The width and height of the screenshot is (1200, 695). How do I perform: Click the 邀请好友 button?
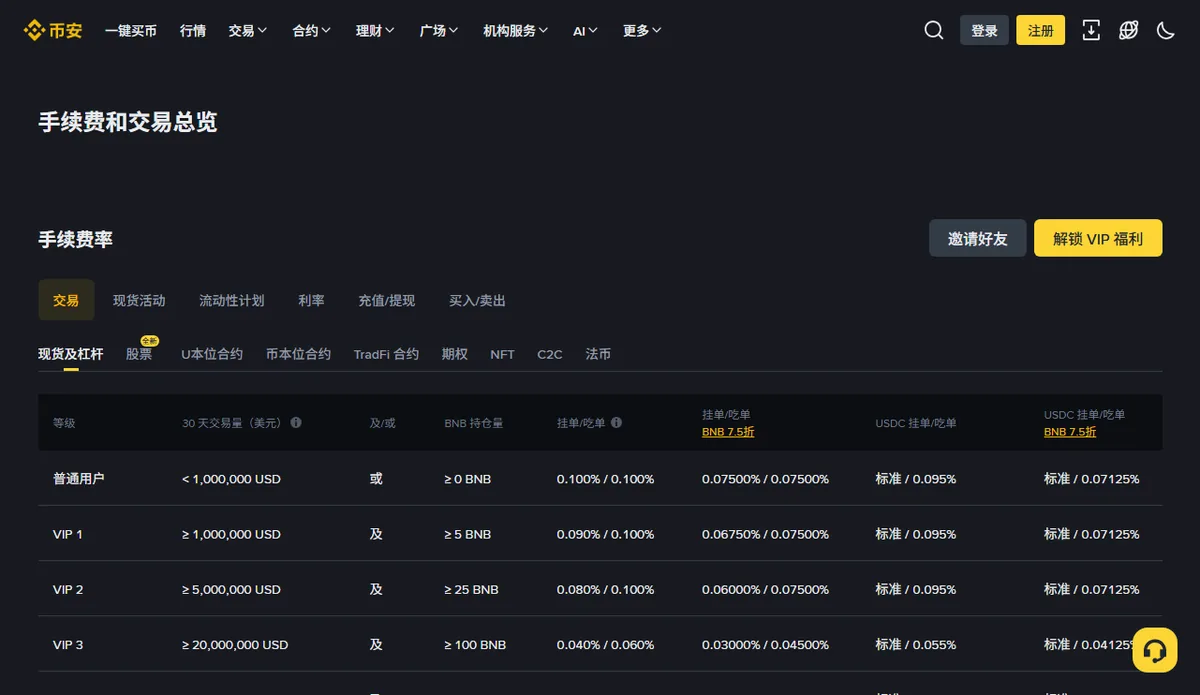[x=978, y=238]
